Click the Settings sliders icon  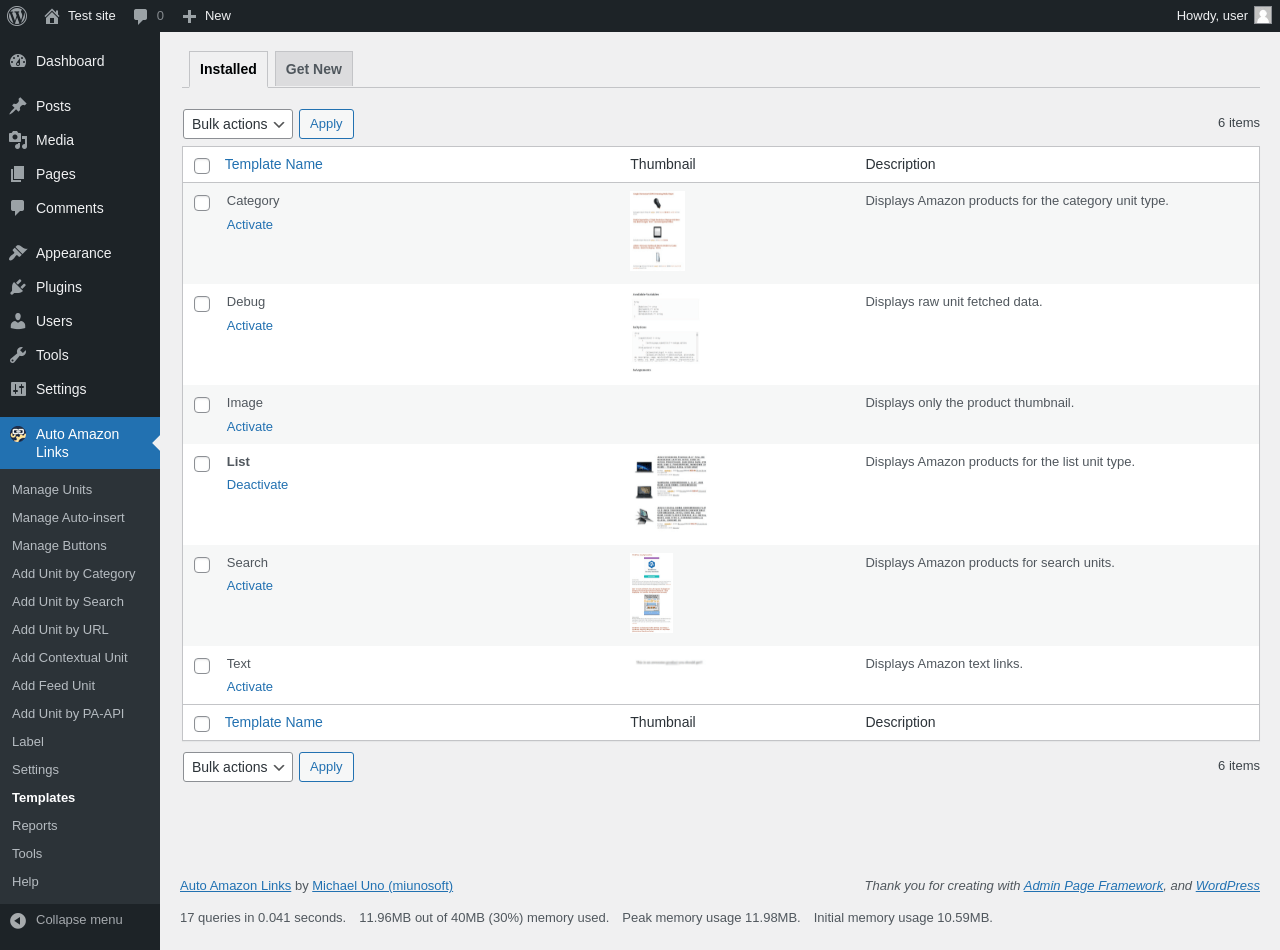coord(18,389)
